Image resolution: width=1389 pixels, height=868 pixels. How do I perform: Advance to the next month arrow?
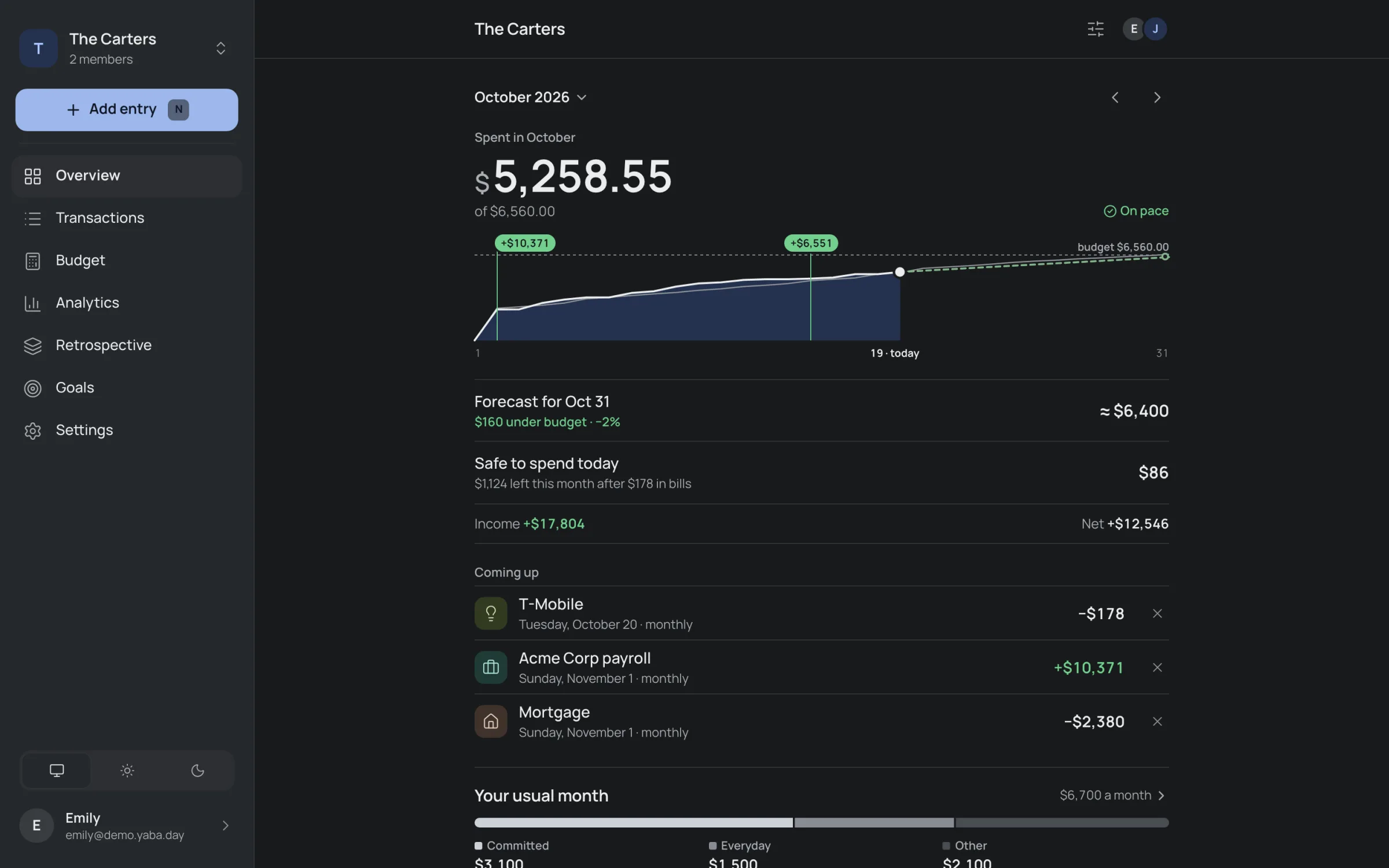(x=1157, y=97)
